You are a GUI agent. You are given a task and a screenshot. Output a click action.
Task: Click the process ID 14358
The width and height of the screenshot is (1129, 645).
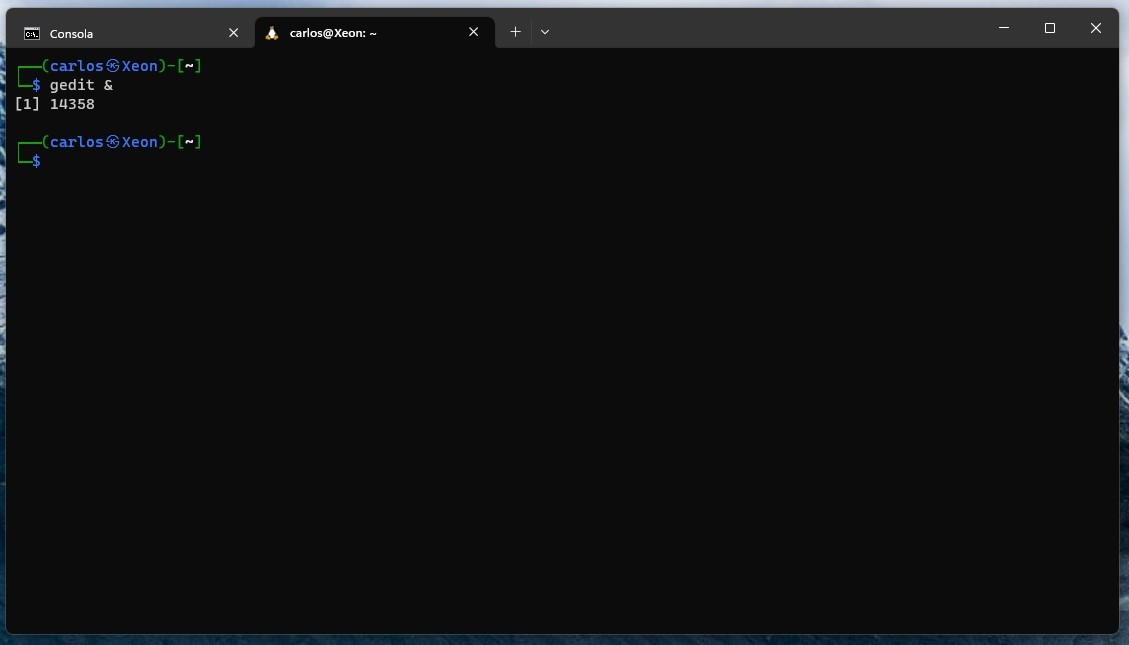tap(72, 104)
